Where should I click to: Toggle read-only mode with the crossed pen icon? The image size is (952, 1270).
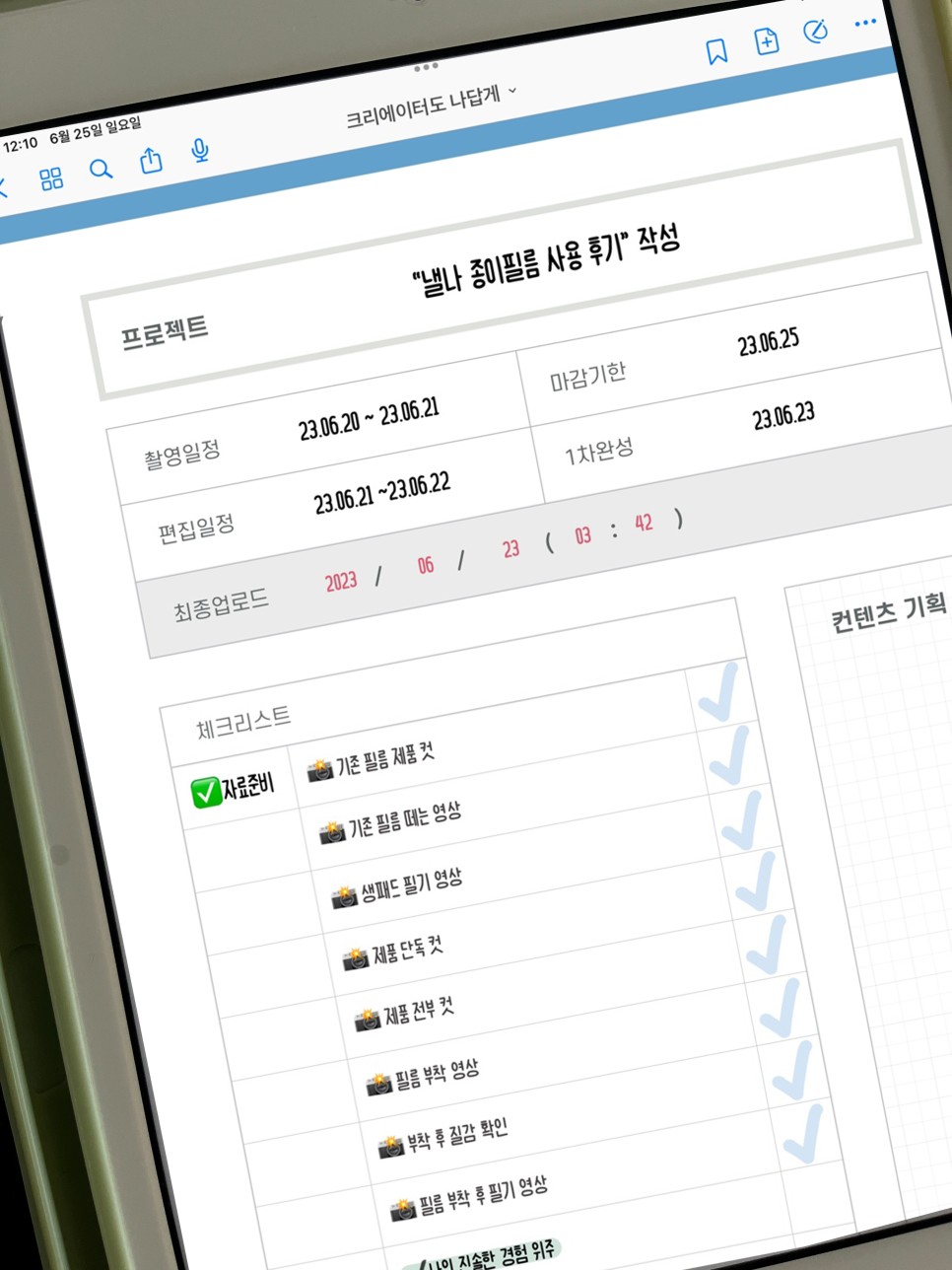coord(815,32)
